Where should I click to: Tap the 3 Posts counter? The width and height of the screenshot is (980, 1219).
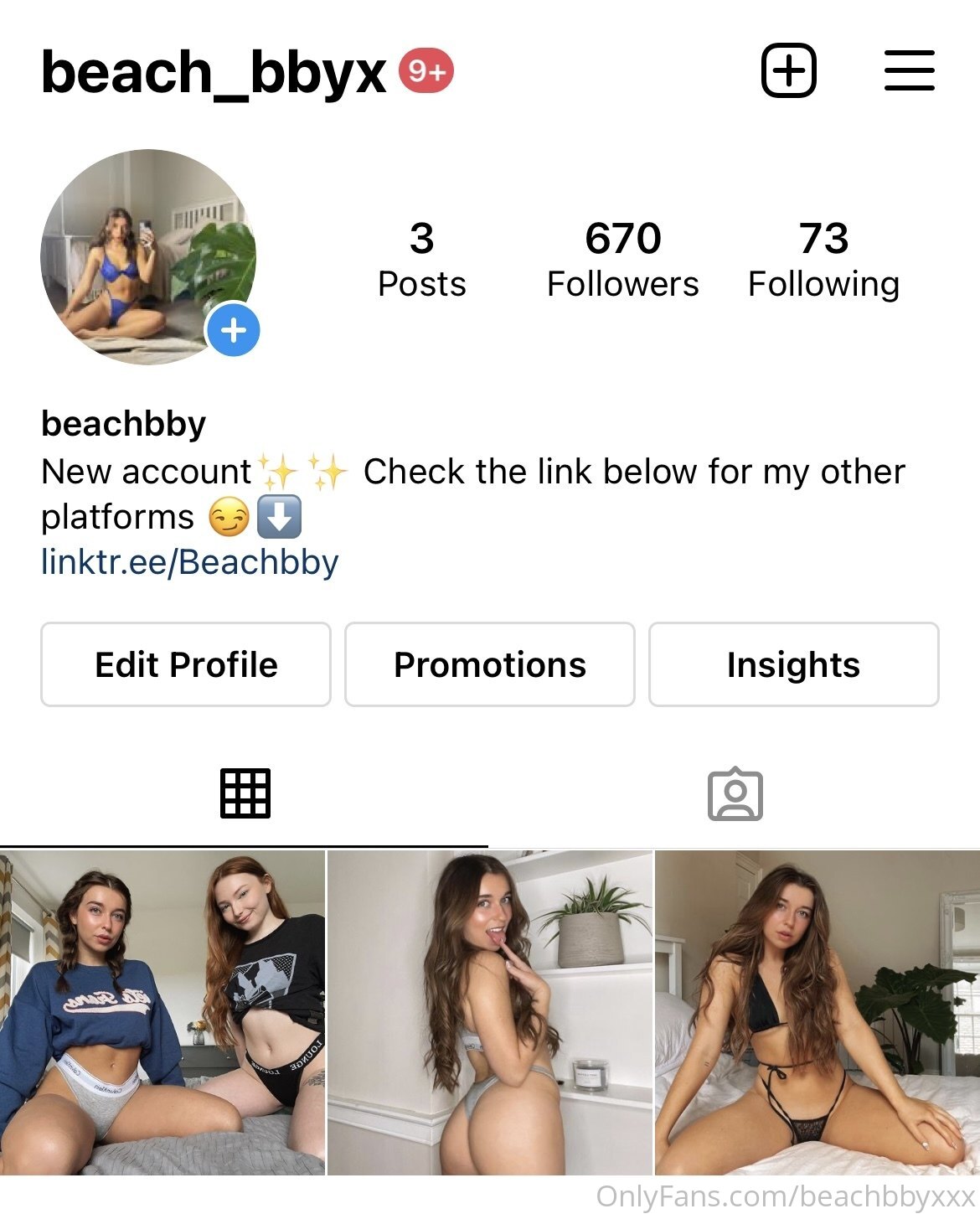click(x=422, y=260)
